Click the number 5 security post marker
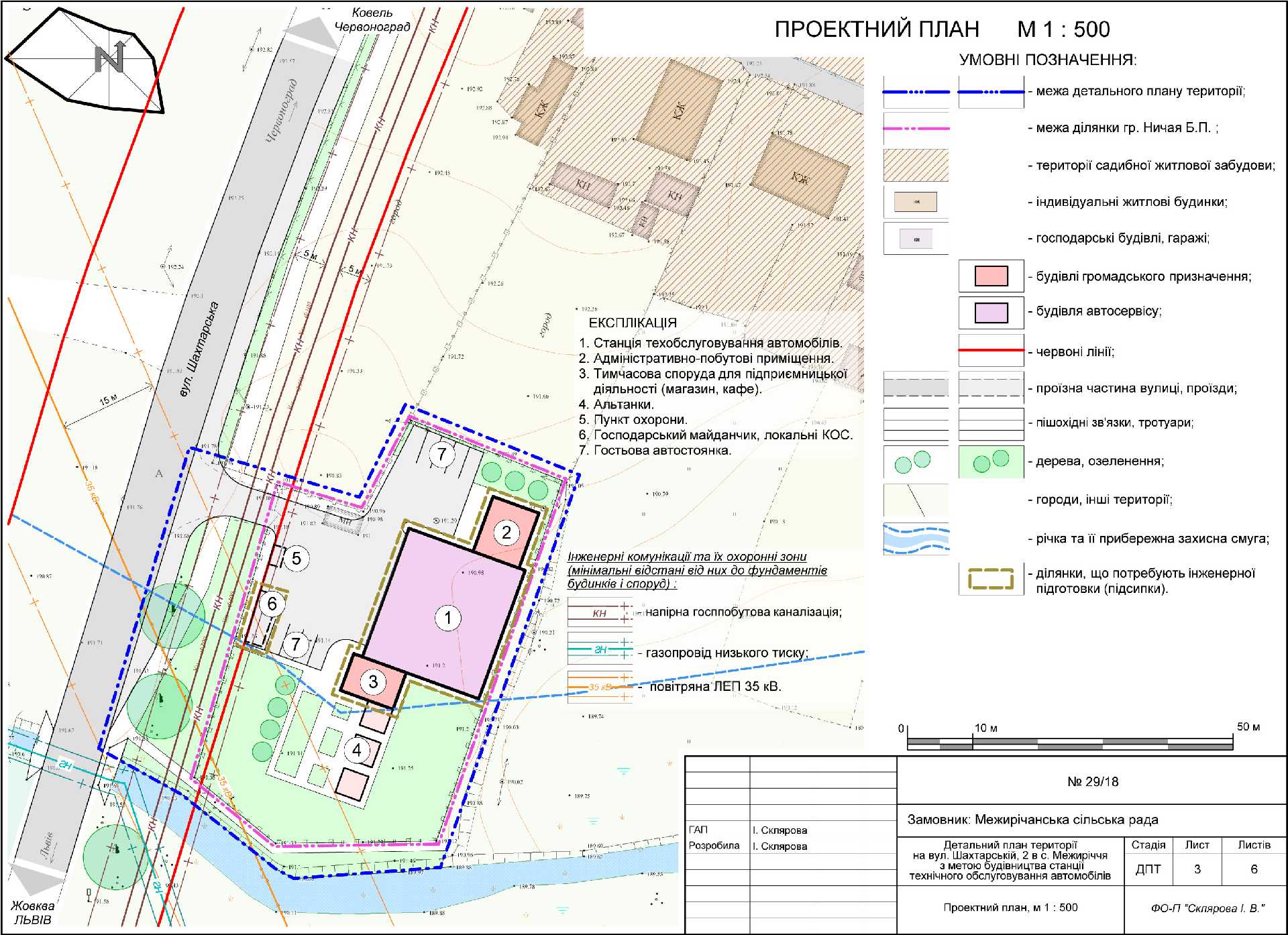1288x935 pixels. (297, 558)
